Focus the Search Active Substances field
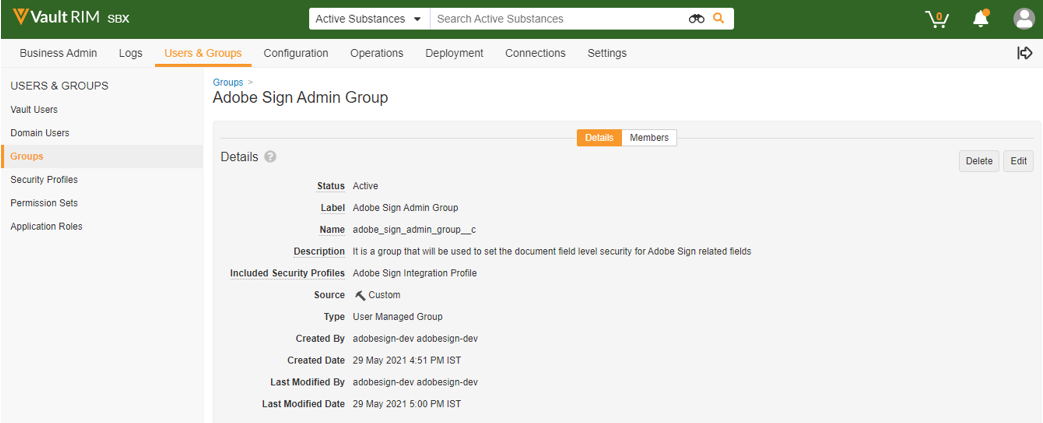This screenshot has width=1043, height=423. pos(555,19)
